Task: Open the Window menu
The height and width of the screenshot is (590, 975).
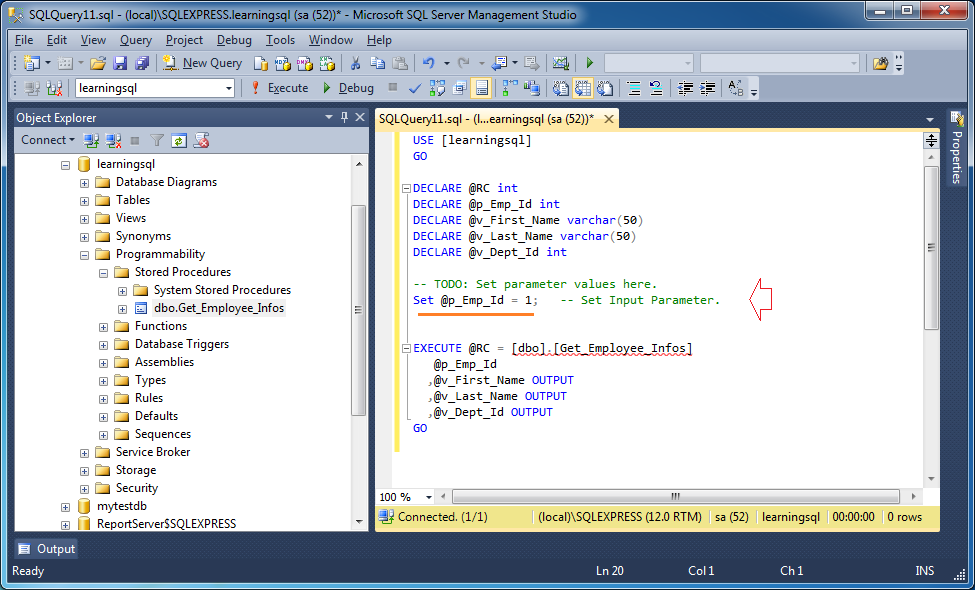Action: click(331, 40)
